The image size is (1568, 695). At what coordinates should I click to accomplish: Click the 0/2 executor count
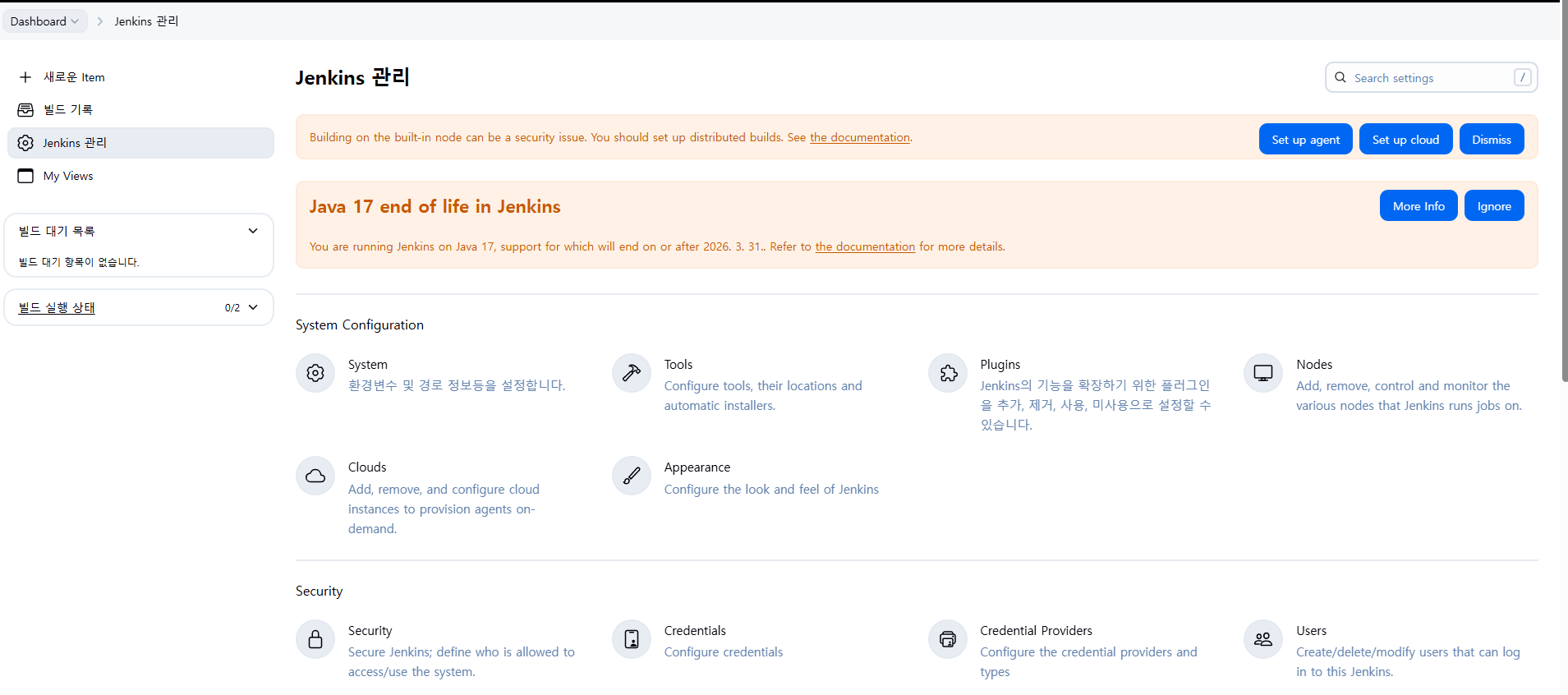point(232,308)
